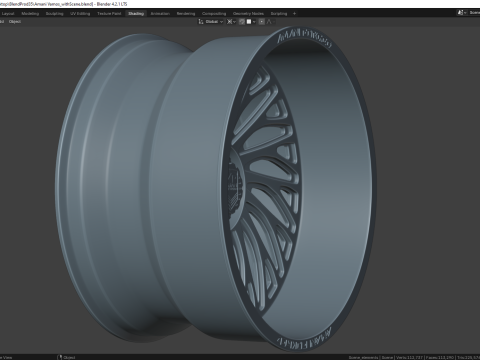Select the Texture Paint workspace tab

(x=109, y=14)
